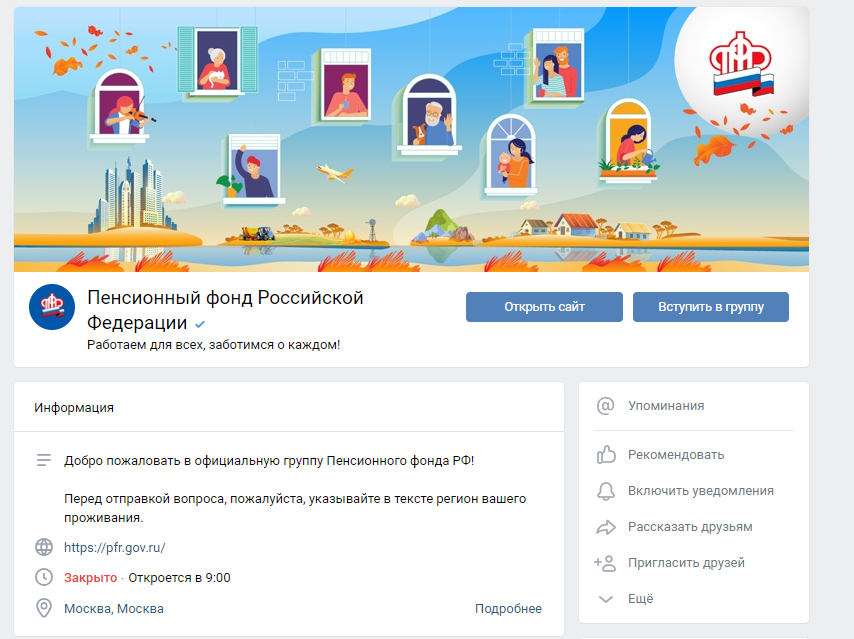Screen dimensions: 854x639
Task: Click the location pin icon
Action: click(x=44, y=608)
